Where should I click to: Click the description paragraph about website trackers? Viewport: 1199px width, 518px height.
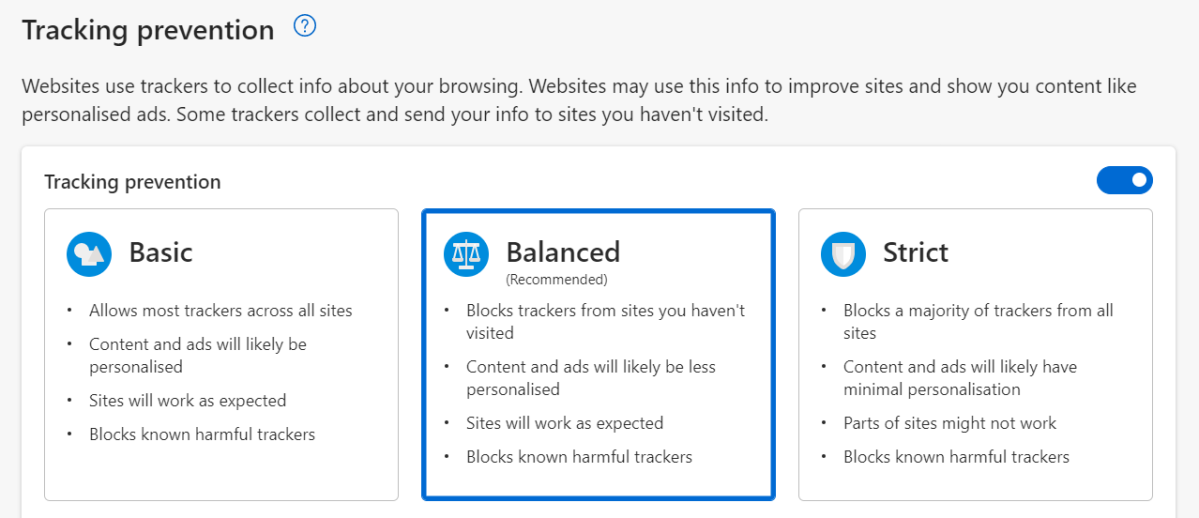579,101
